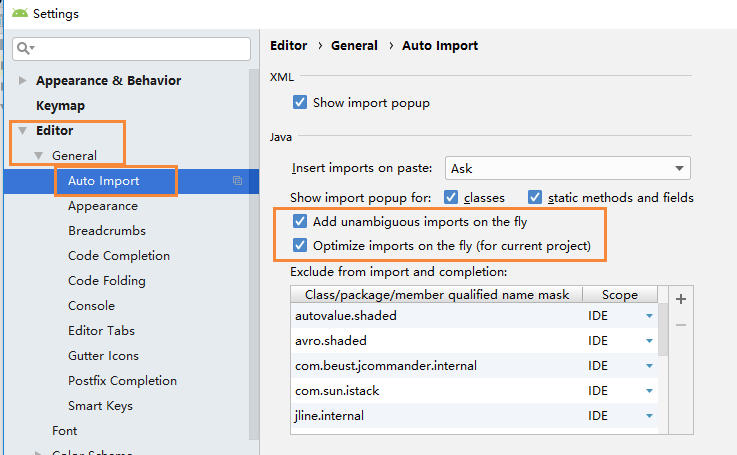Disable Add unambiguous imports on the fly
737x455 pixels.
300,222
